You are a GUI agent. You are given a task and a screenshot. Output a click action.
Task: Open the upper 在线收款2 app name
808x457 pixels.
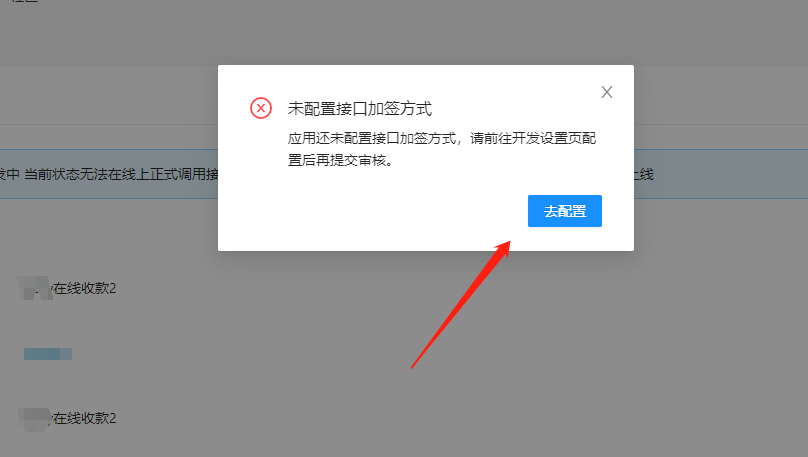pyautogui.click(x=85, y=288)
